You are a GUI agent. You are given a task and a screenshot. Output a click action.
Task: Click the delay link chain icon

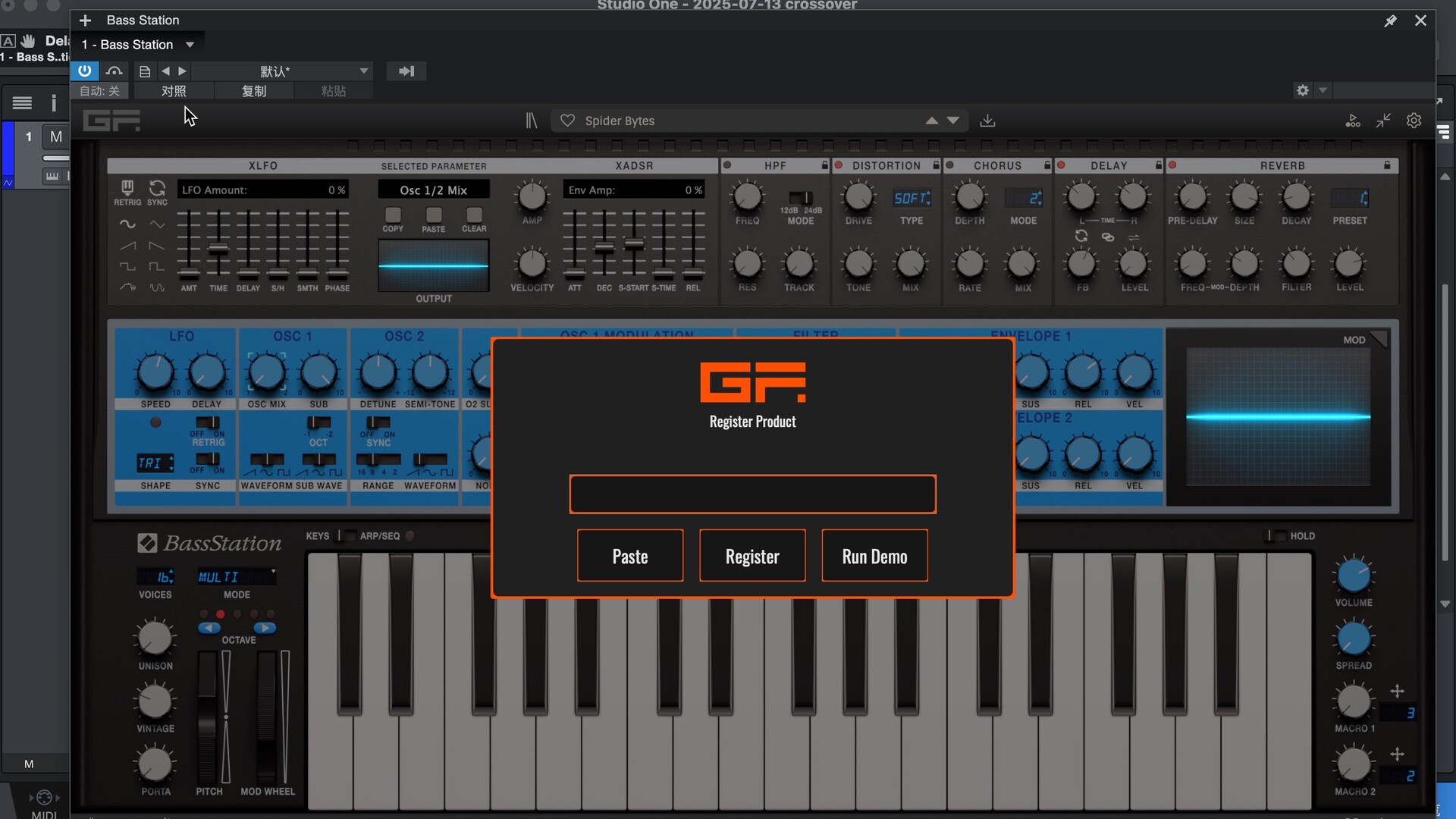(x=1108, y=237)
